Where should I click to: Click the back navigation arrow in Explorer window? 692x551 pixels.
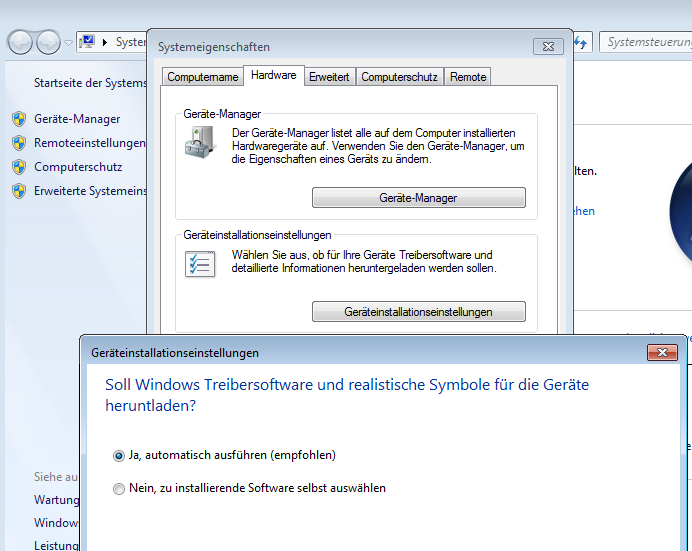[20, 43]
